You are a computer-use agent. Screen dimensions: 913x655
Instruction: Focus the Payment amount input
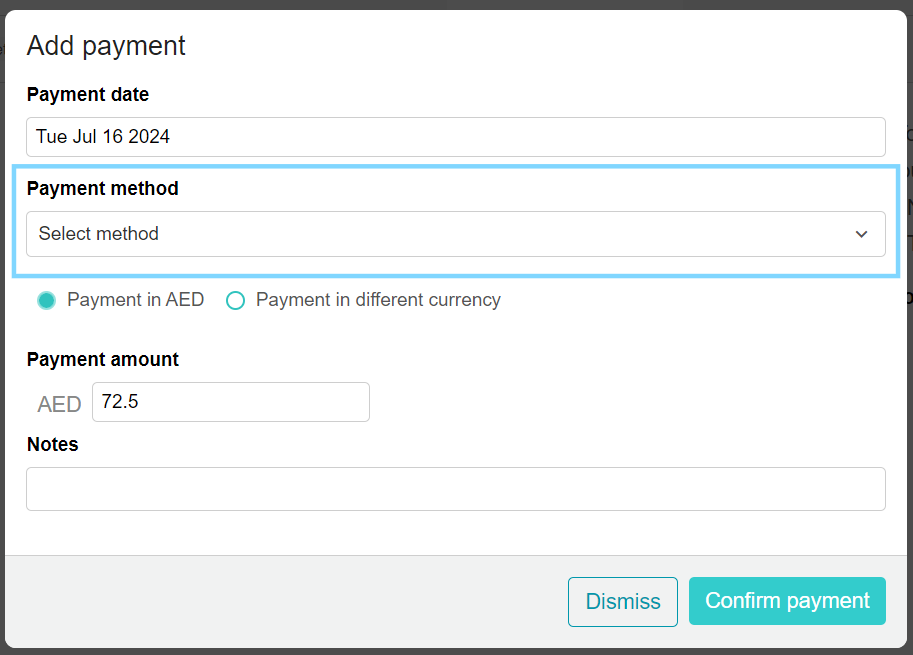(x=231, y=402)
